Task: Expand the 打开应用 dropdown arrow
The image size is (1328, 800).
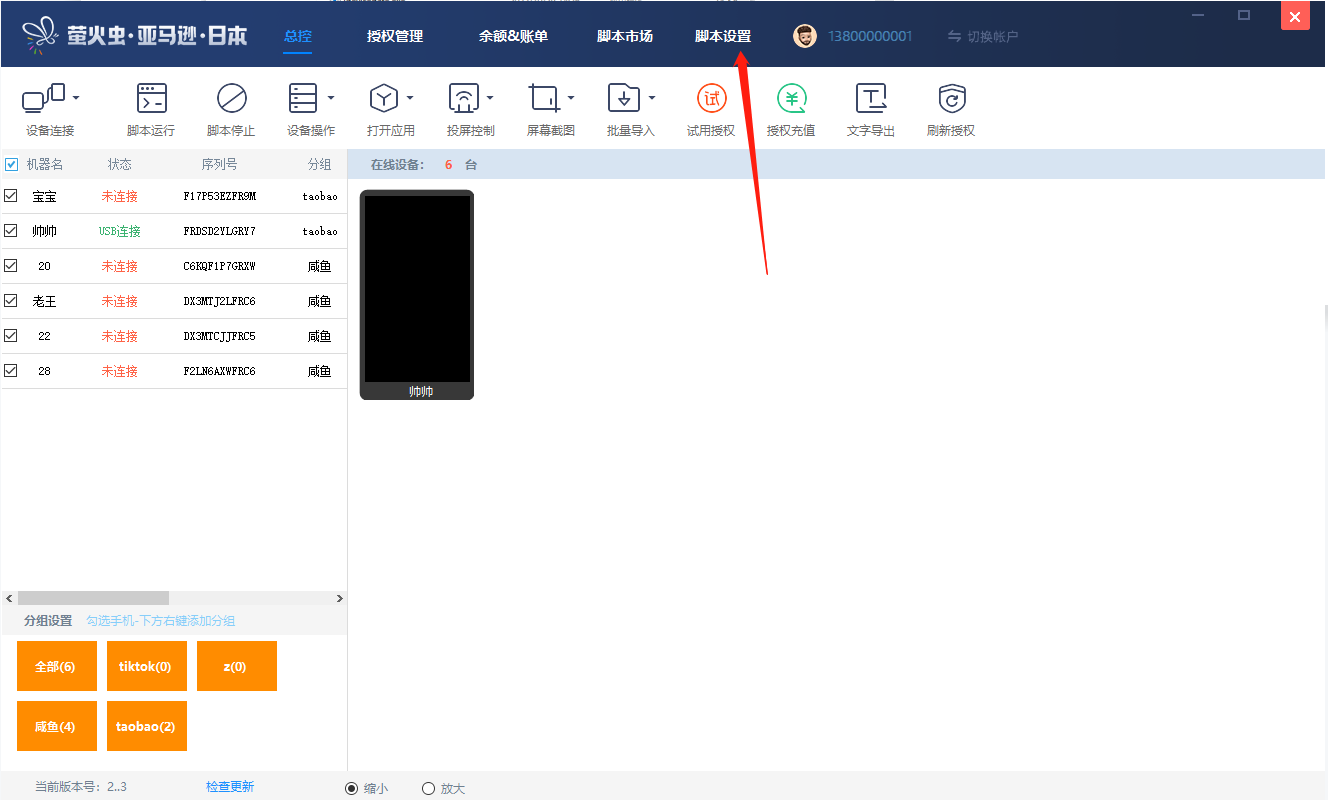Action: click(x=410, y=98)
